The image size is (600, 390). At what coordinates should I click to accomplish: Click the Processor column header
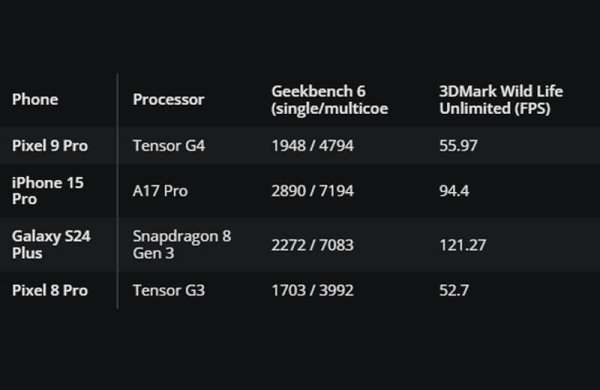point(168,100)
